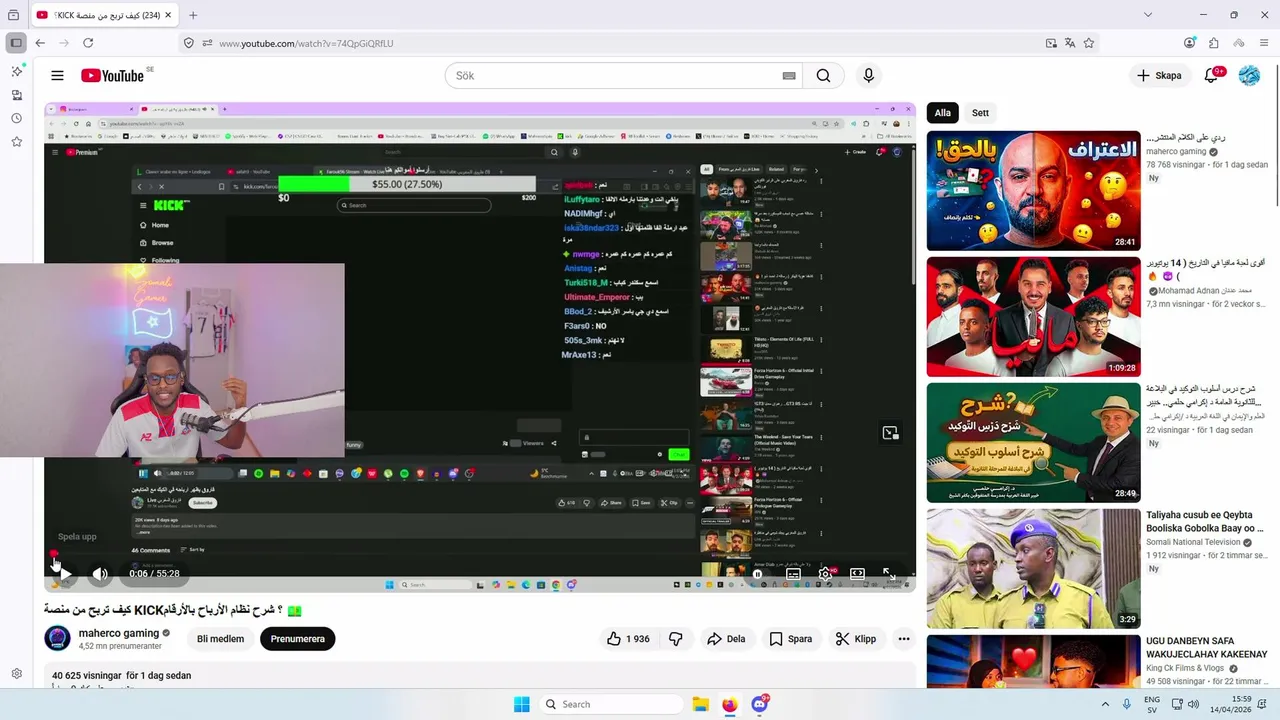Open maherco gaming channel name link

pyautogui.click(x=119, y=633)
